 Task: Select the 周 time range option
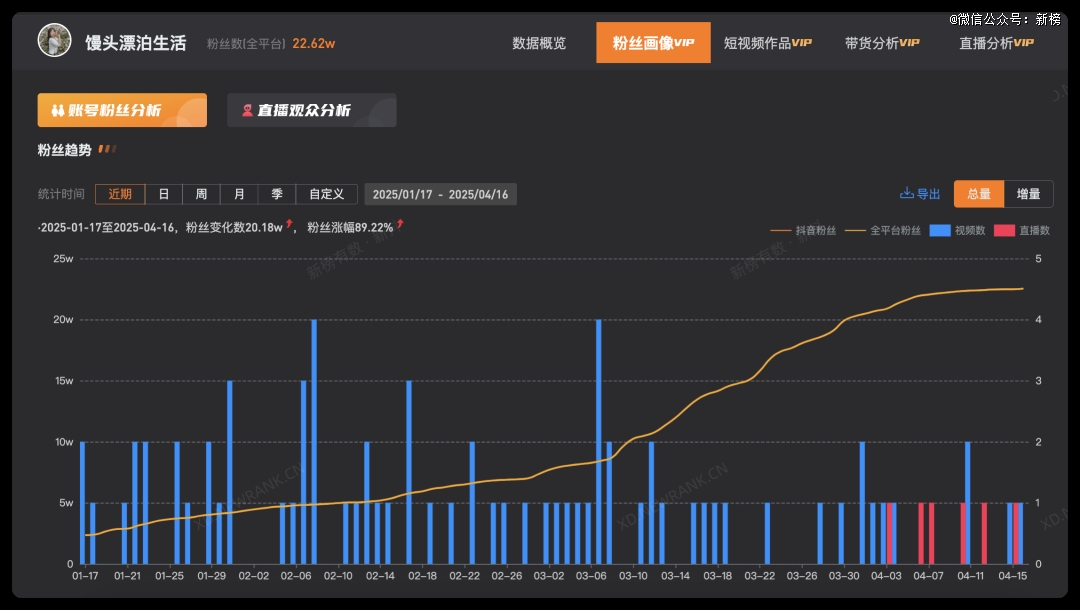(201, 194)
